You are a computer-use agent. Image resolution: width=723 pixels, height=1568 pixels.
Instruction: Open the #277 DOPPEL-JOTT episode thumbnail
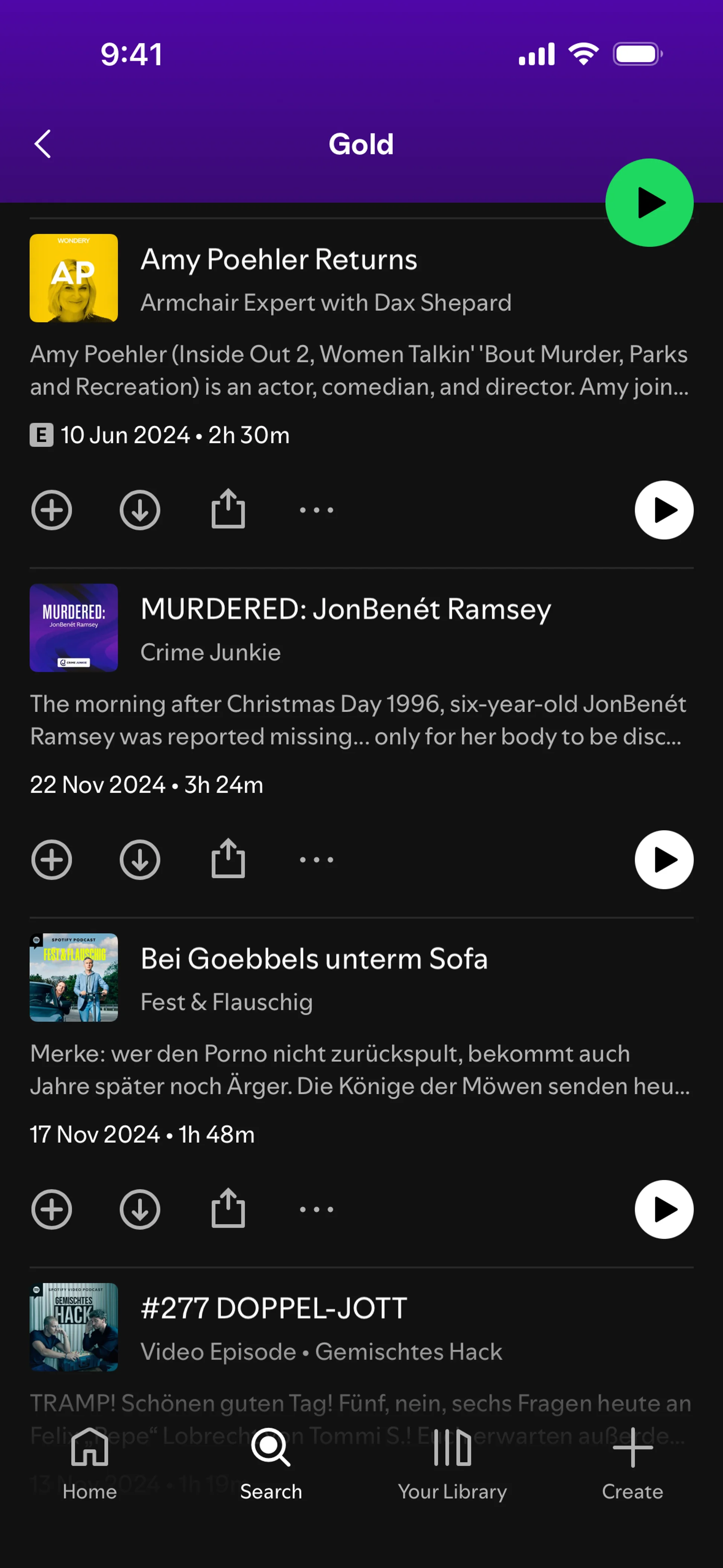pos(74,1327)
